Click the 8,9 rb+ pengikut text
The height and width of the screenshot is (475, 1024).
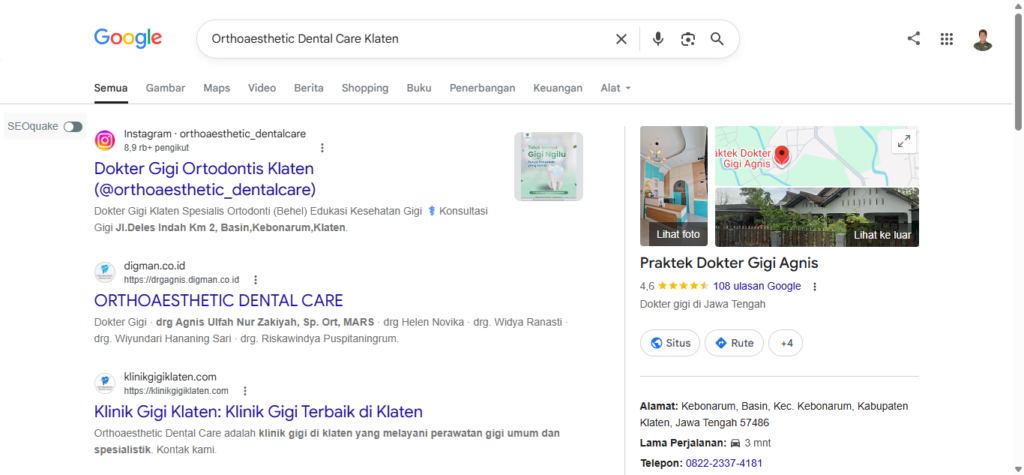156,148
